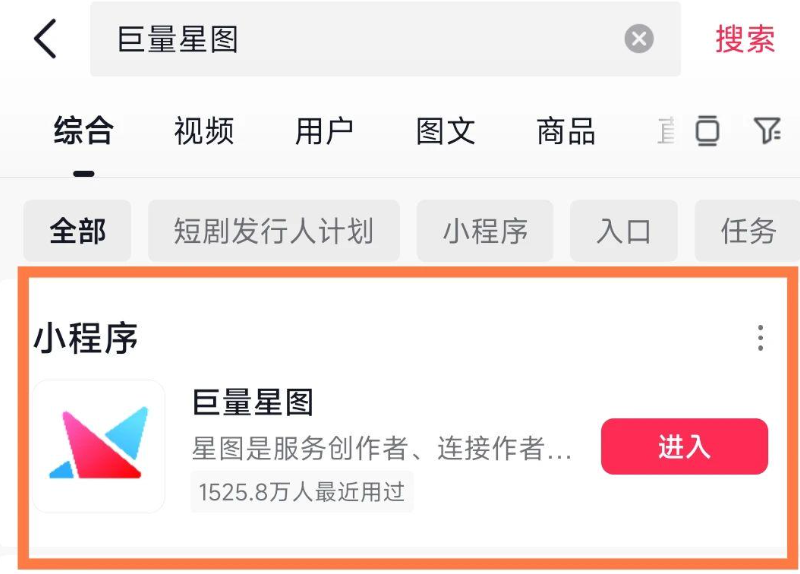Select the 全部 filter chip

click(77, 231)
